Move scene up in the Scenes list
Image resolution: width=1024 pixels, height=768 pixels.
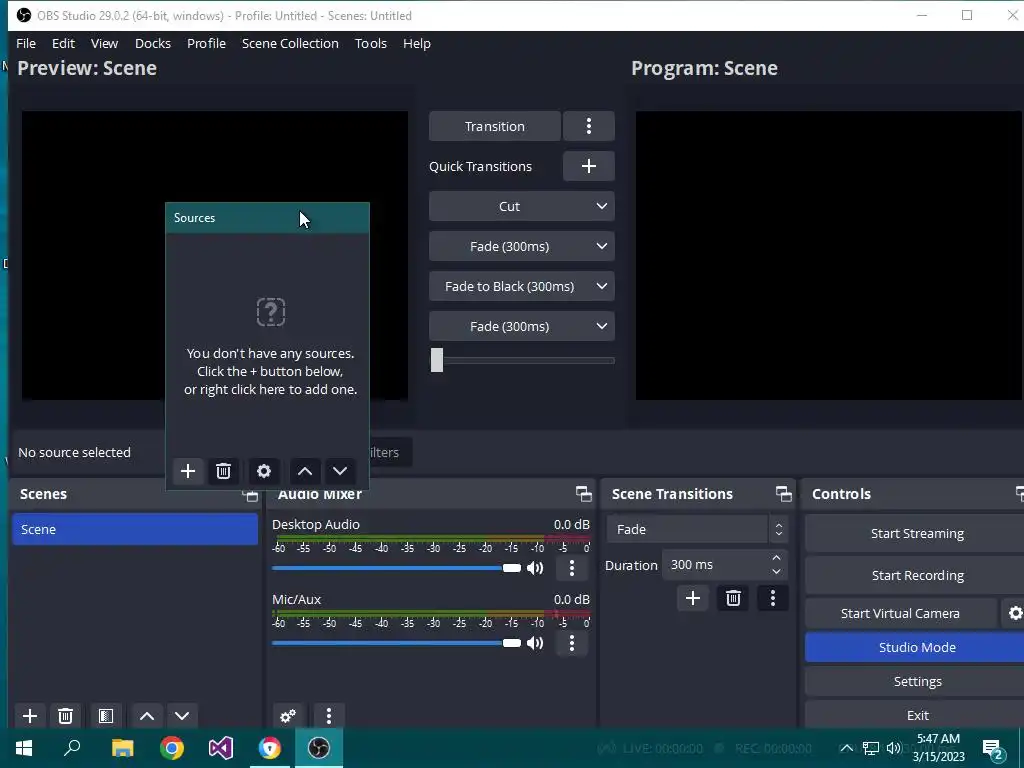tap(147, 716)
